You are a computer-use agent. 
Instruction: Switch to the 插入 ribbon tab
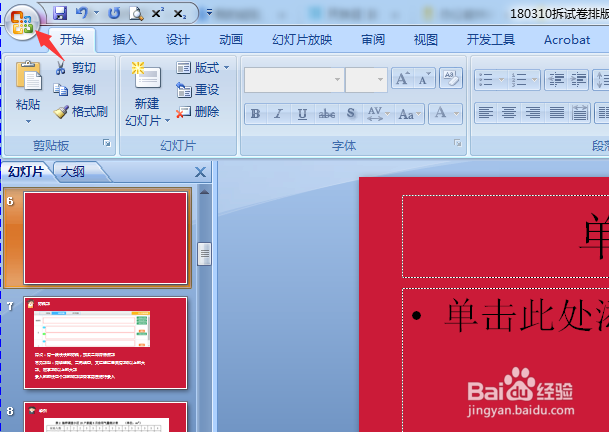pyautogui.click(x=125, y=40)
